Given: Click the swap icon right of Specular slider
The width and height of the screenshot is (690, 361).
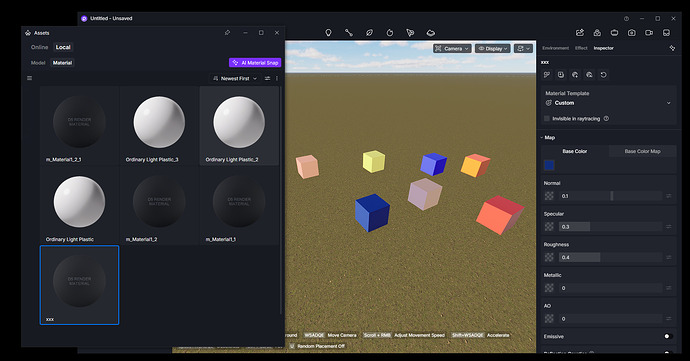Looking at the screenshot, I should tap(668, 227).
